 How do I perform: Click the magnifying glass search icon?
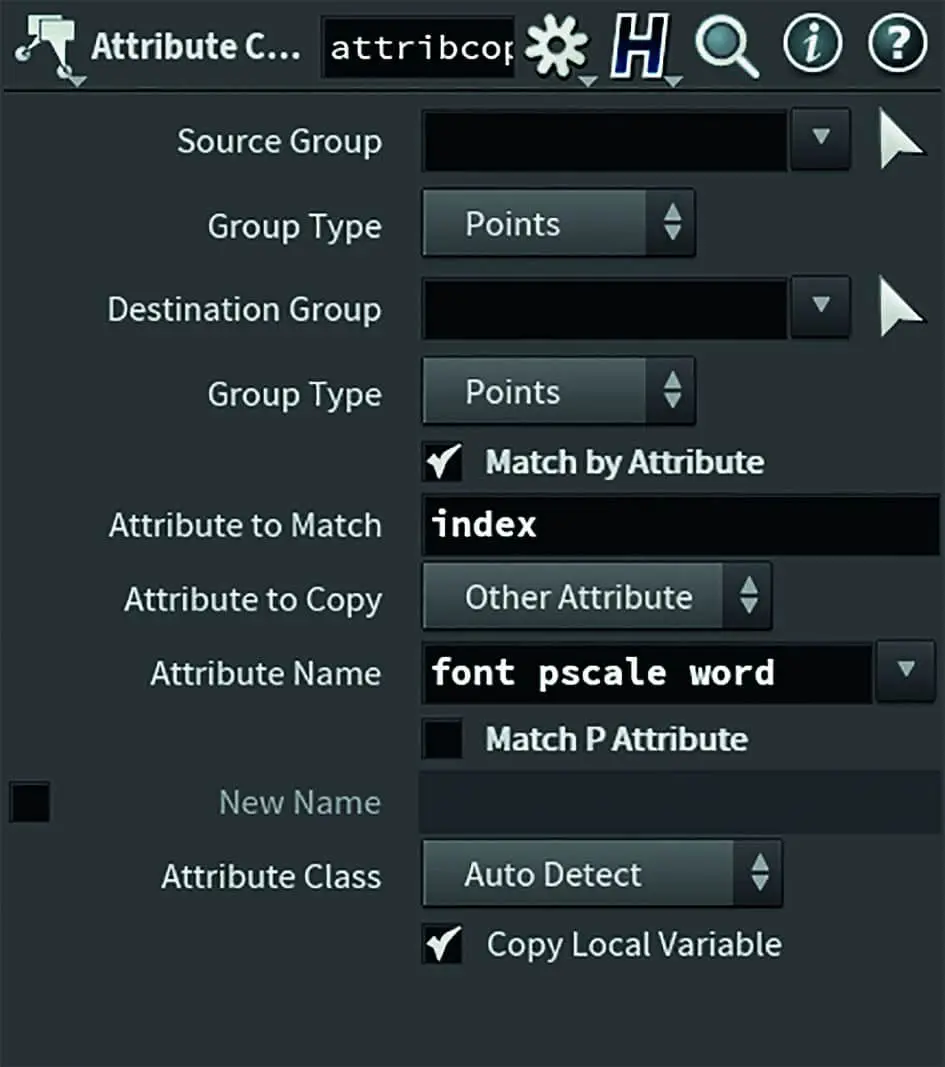726,46
